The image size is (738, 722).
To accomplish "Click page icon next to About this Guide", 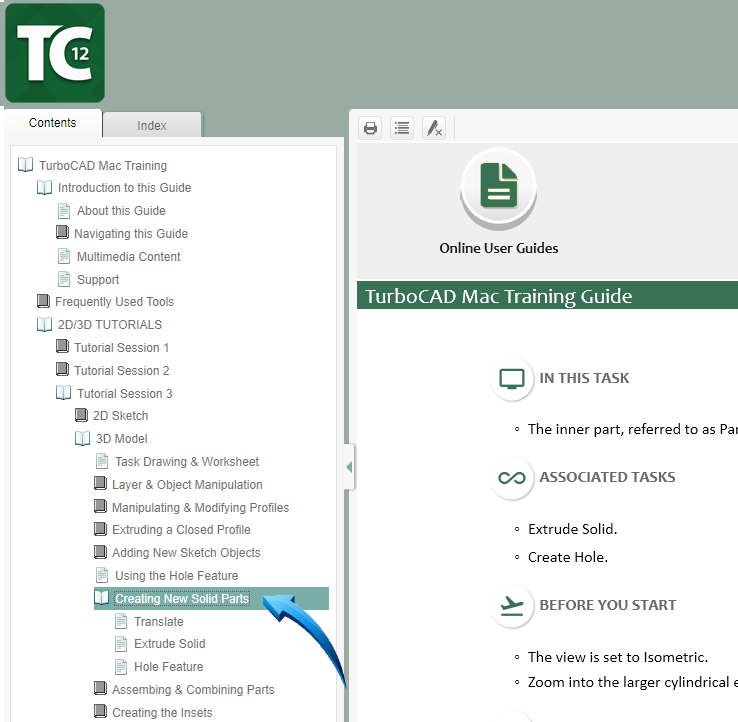I will pyautogui.click(x=64, y=210).
